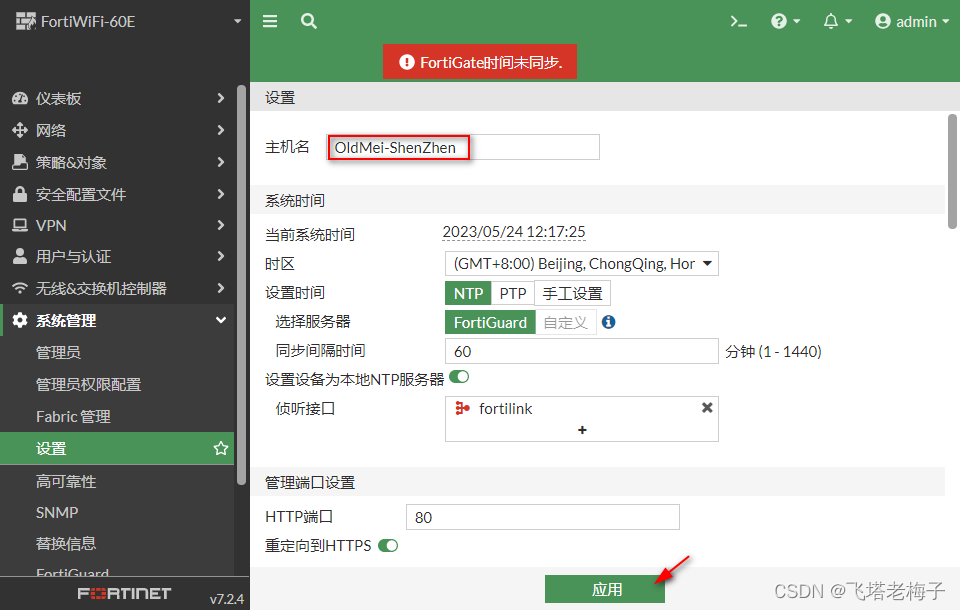Remove the fortilink interface with X
This screenshot has width=960, height=610.
tap(707, 407)
